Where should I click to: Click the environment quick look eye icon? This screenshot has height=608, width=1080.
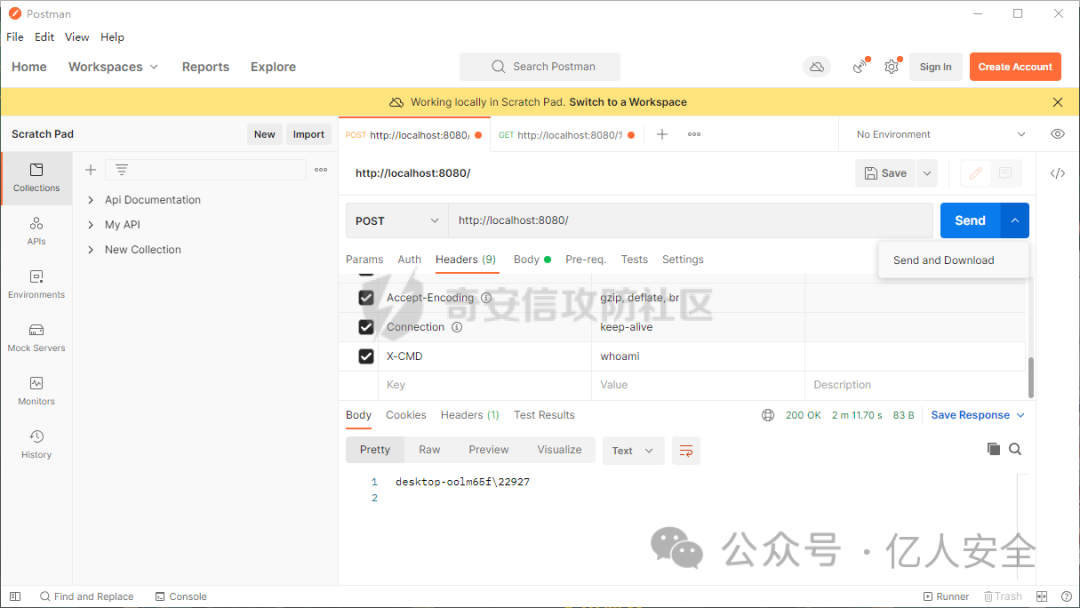[1057, 134]
